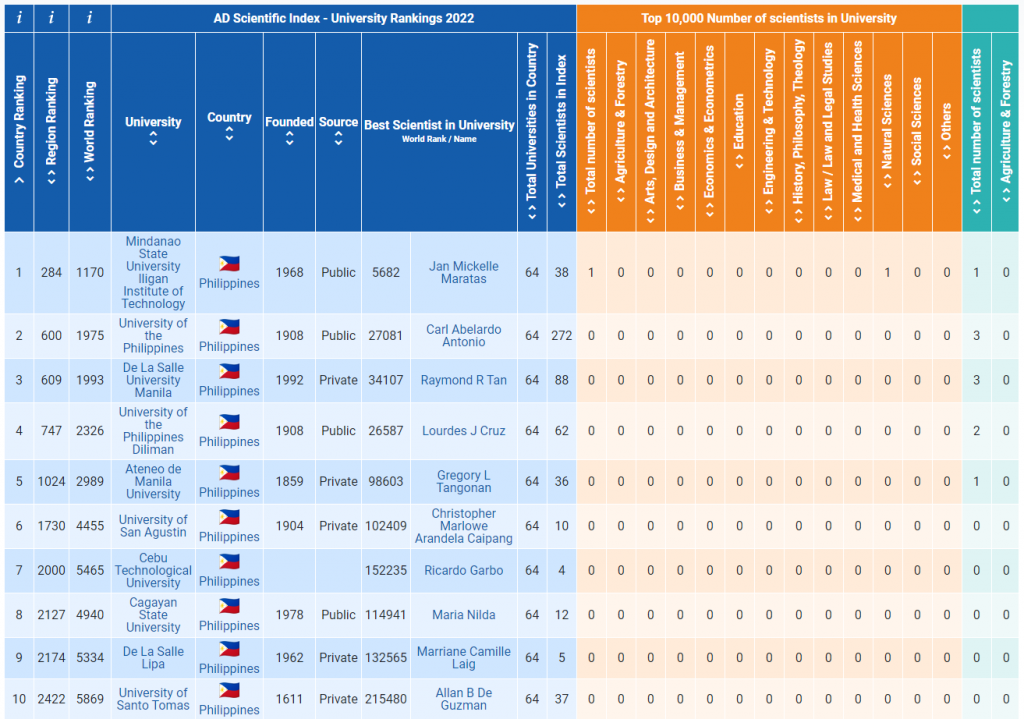This screenshot has height=719, width=1024.
Task: Sort table by Region Ranking column
Action: tap(51, 176)
